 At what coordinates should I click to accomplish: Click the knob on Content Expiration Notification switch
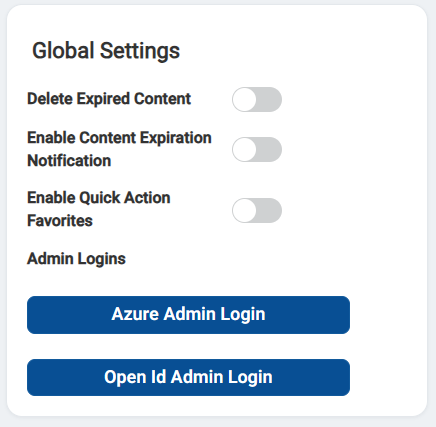pyautogui.click(x=244, y=149)
